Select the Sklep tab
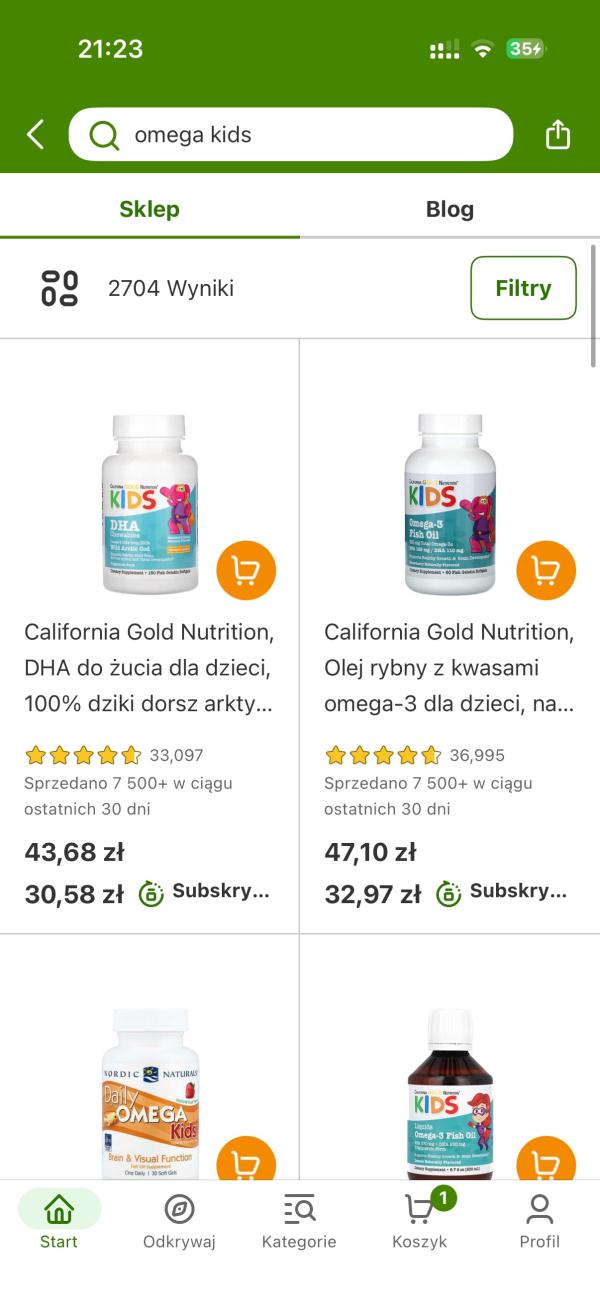Screen dimensions: 600x1303 pos(149,209)
